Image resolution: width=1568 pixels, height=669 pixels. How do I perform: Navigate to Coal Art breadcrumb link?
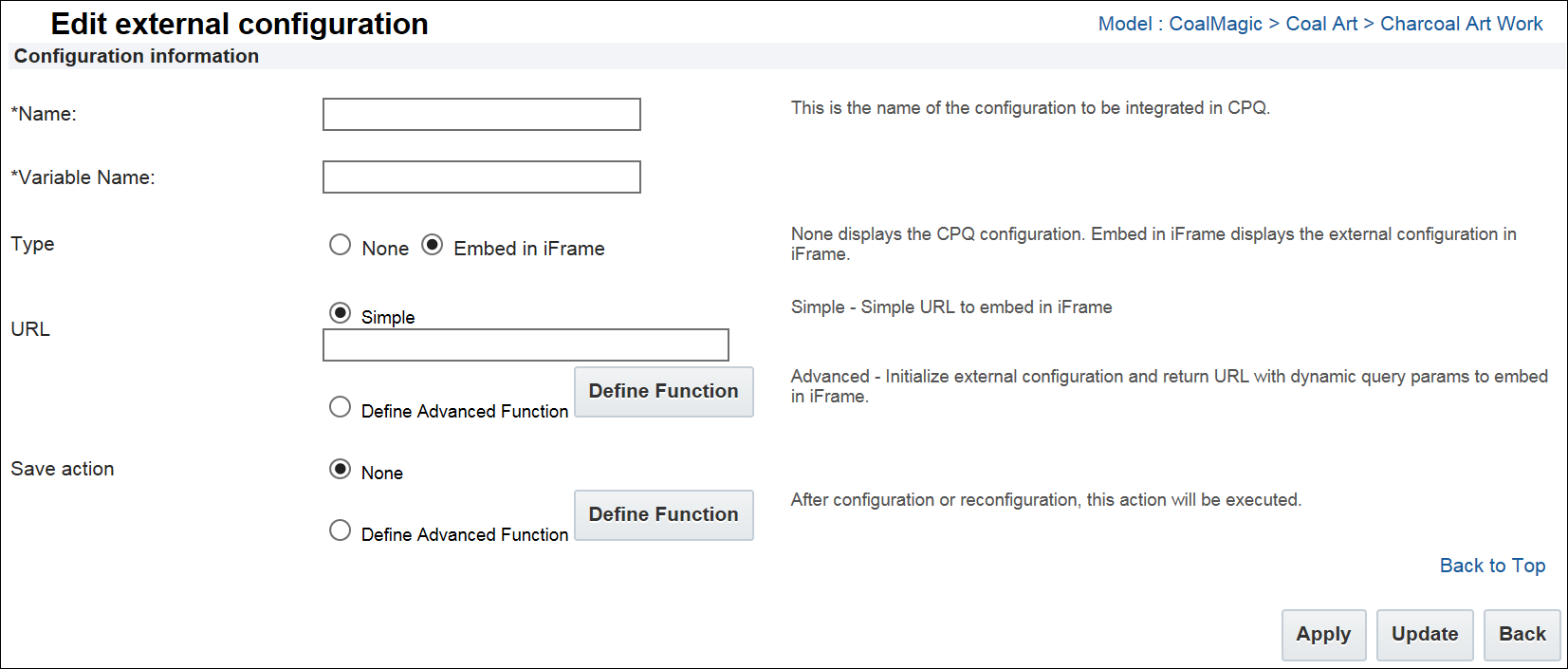click(x=1321, y=24)
